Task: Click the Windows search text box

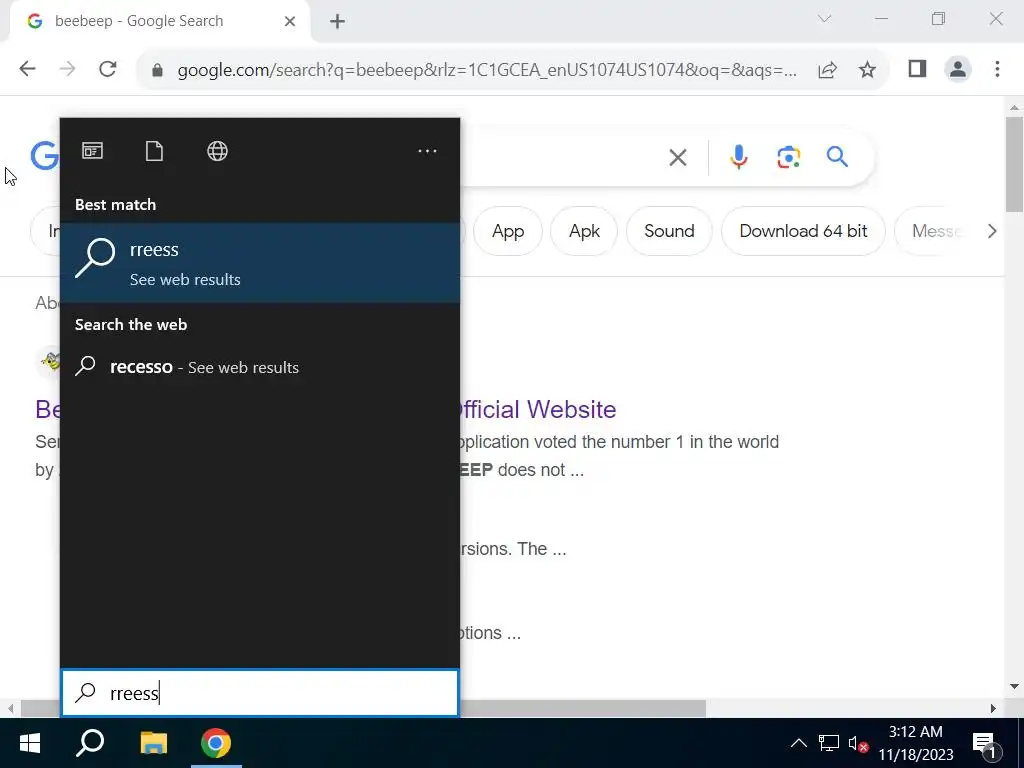Action: click(x=260, y=693)
